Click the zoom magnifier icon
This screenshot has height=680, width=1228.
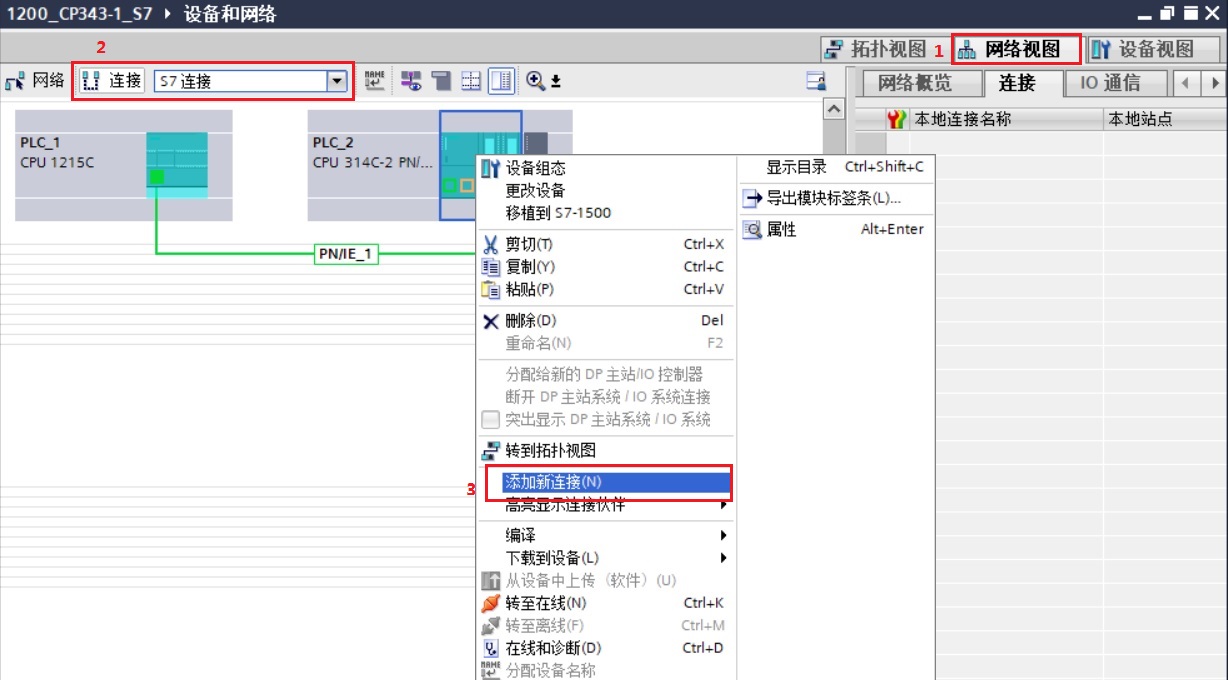click(x=535, y=81)
